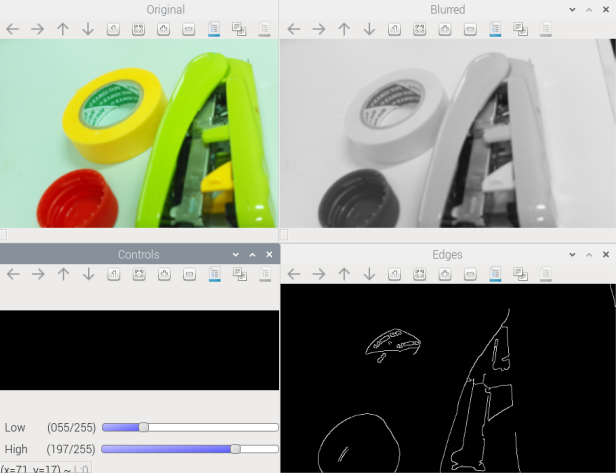Image resolution: width=616 pixels, height=473 pixels.
Task: Pan right in the Blurred window
Action: (x=319, y=29)
